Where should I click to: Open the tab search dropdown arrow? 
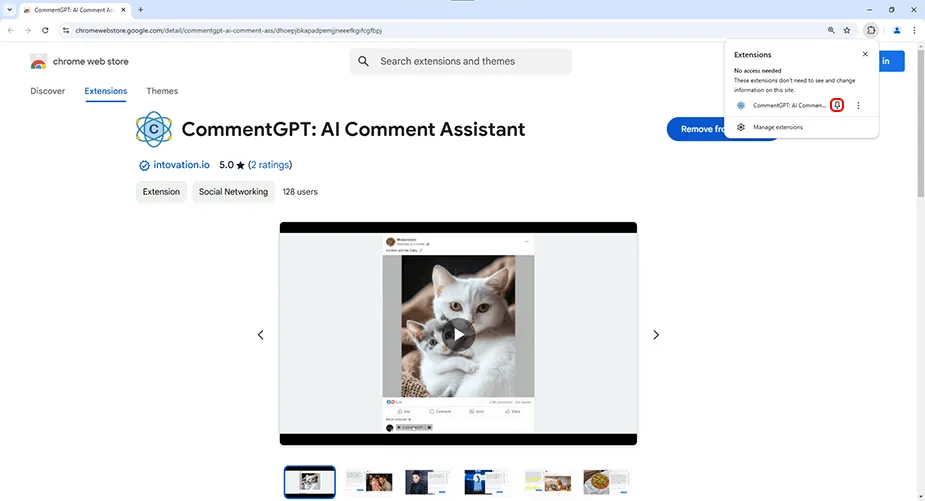tap(9, 9)
